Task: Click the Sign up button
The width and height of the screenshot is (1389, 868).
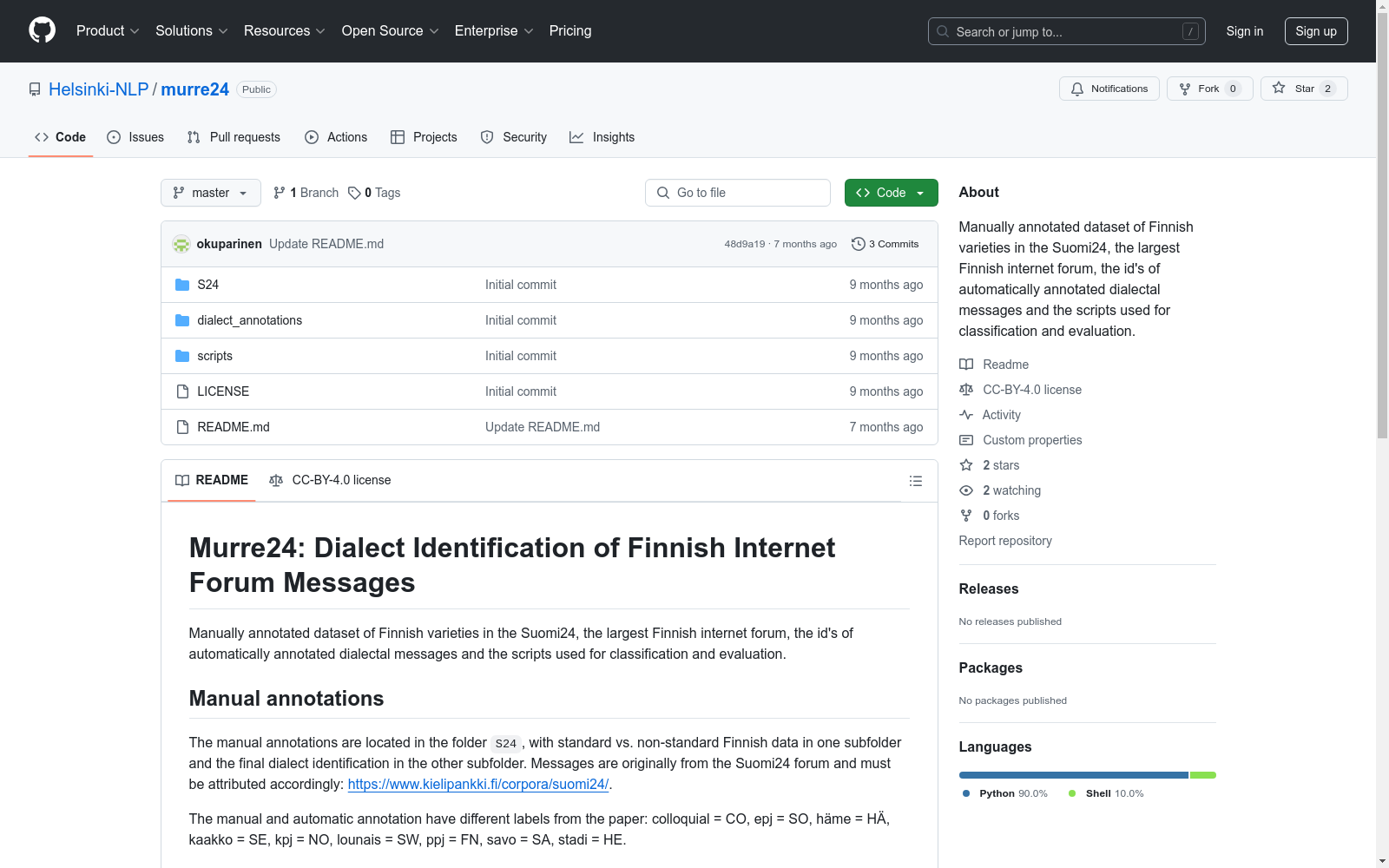Action: click(1316, 31)
